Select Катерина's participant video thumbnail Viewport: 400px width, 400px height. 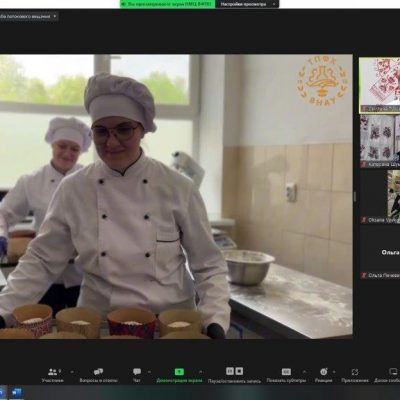pyautogui.click(x=380, y=141)
